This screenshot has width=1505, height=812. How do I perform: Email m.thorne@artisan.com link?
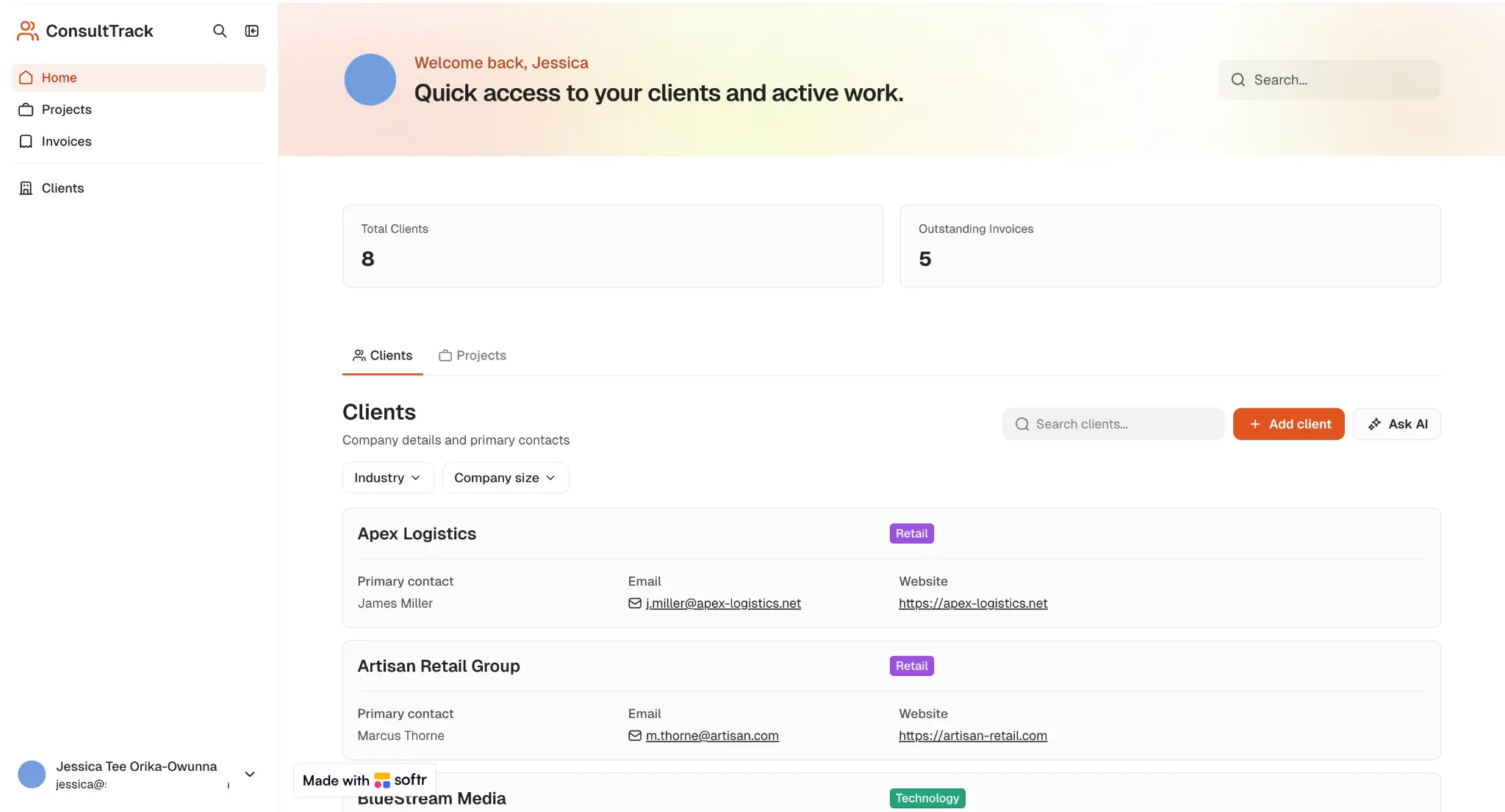[712, 736]
